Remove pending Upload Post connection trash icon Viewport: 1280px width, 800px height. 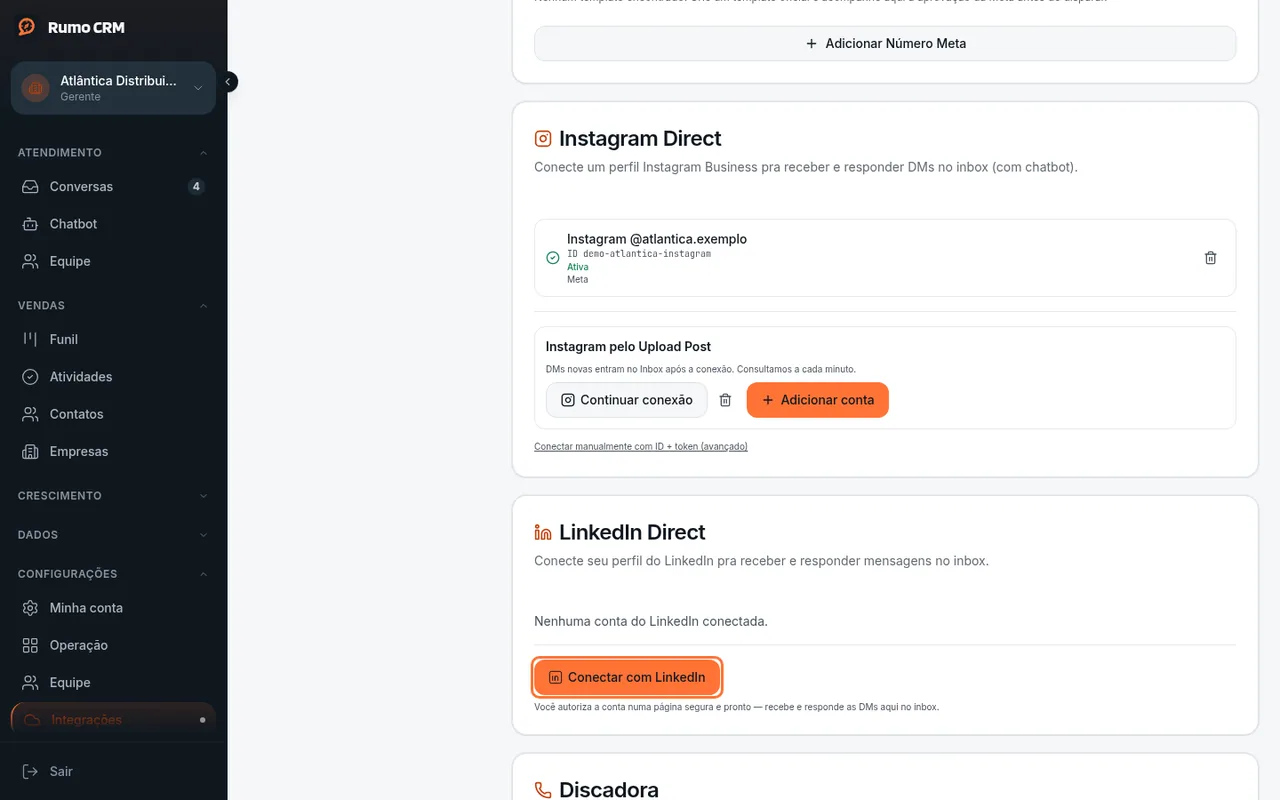[726, 400]
